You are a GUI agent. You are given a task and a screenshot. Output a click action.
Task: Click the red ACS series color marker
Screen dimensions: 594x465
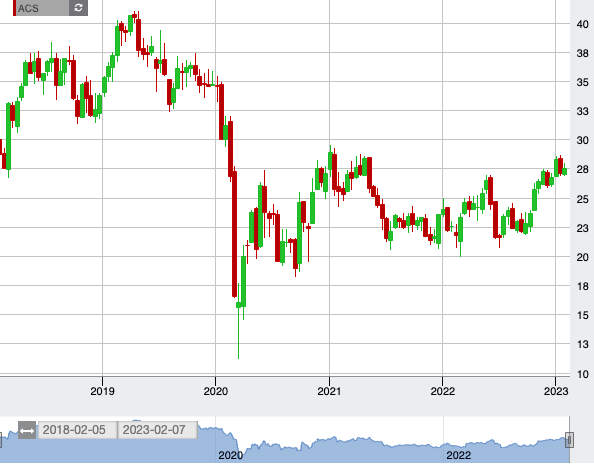tap(14, 8)
